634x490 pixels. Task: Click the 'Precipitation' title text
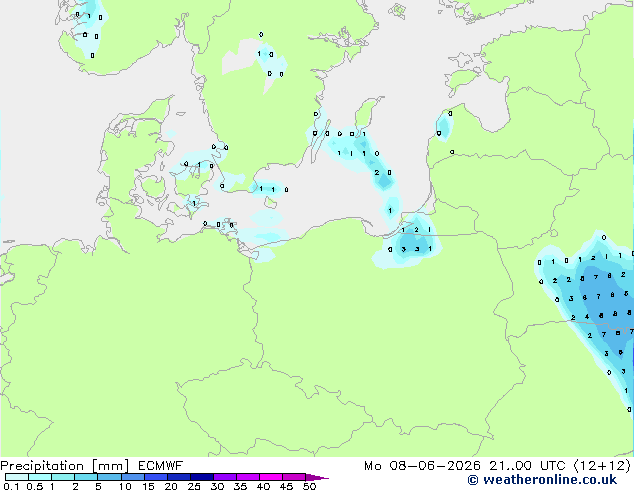pyautogui.click(x=42, y=466)
